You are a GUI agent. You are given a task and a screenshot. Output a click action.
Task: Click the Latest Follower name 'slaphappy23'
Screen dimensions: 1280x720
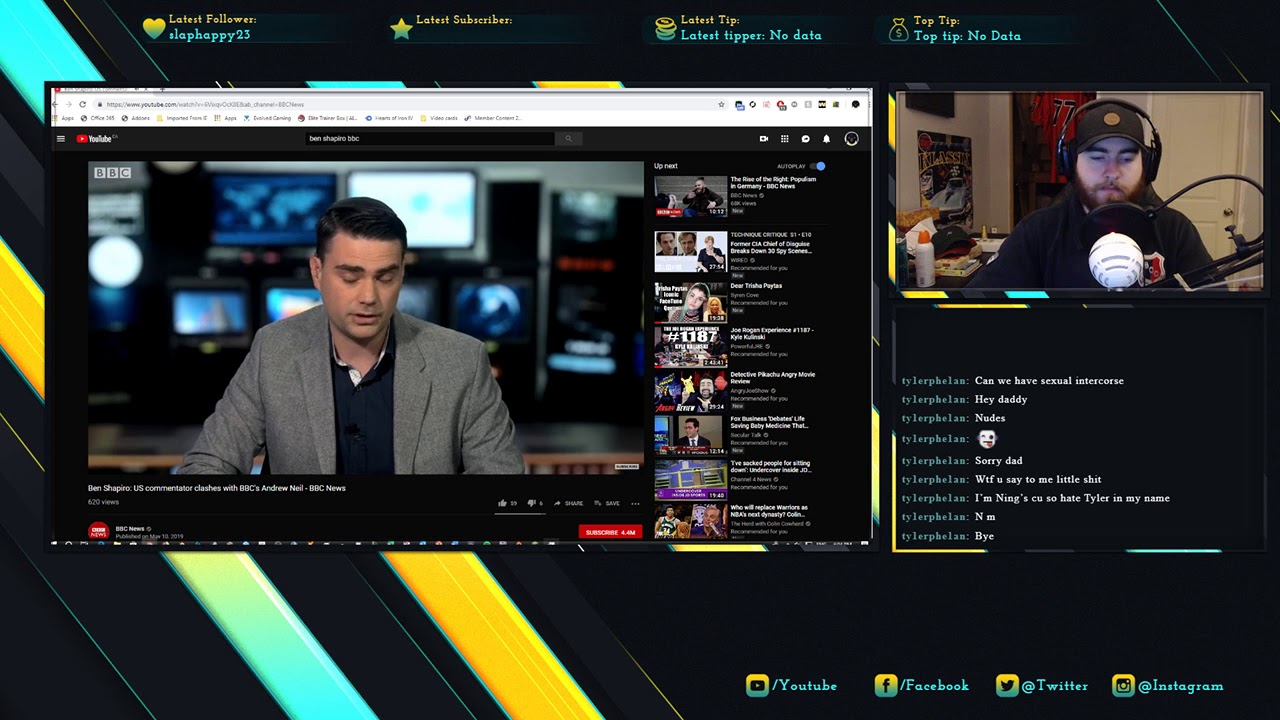tap(209, 35)
